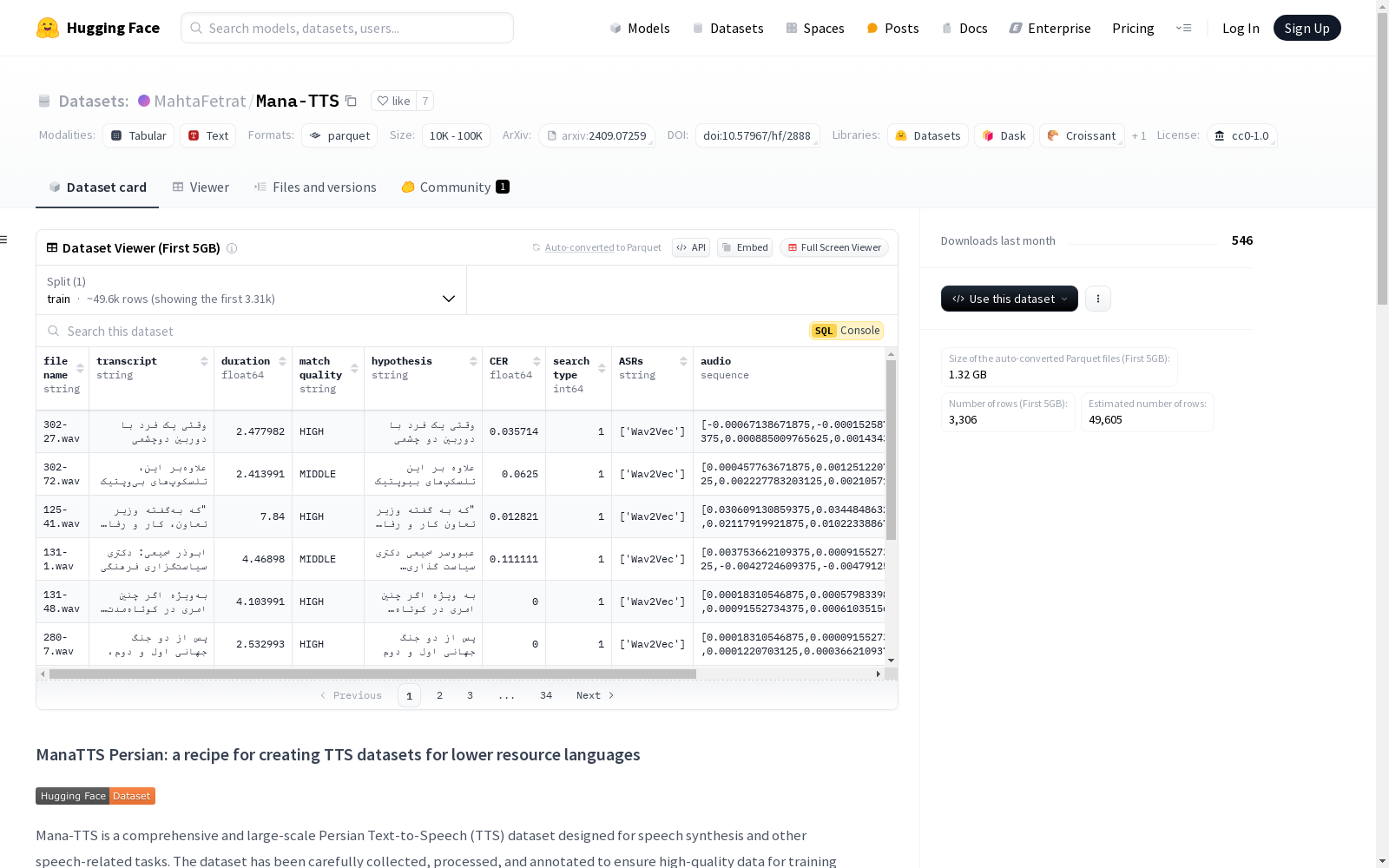Click the Hugging Face logo icon
The image size is (1389, 868).
pyautogui.click(x=48, y=28)
